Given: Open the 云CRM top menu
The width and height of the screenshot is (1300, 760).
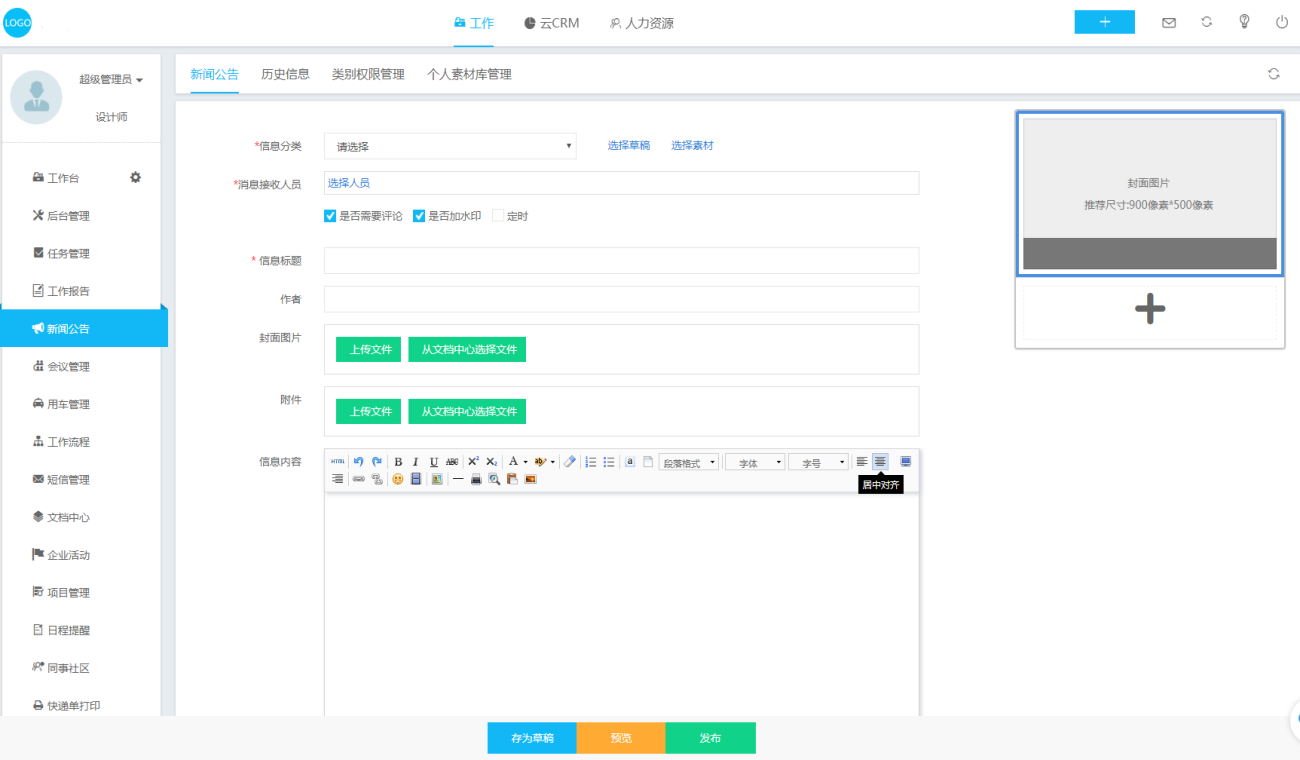Looking at the screenshot, I should (551, 23).
